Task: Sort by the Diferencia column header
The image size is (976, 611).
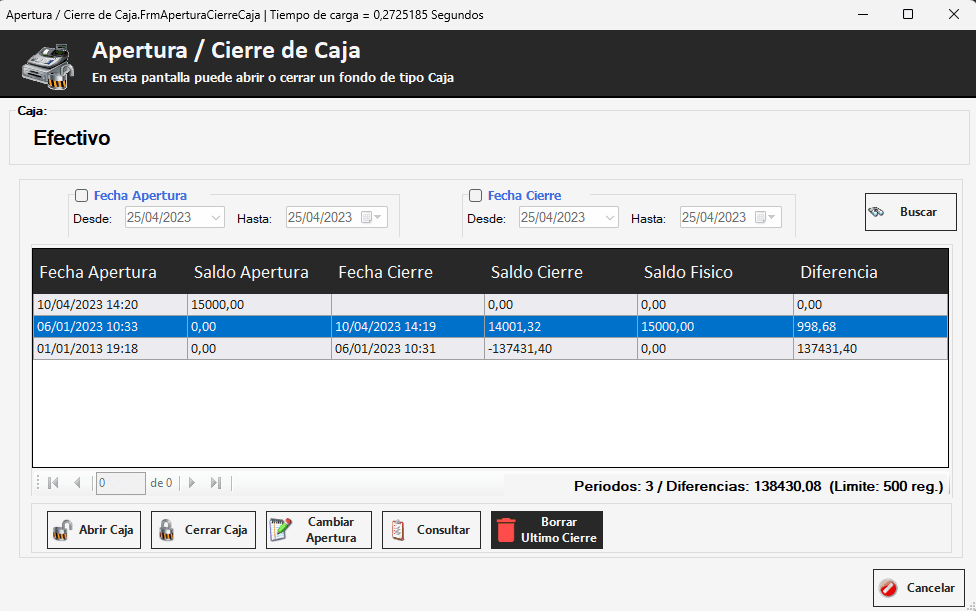Action: (838, 272)
